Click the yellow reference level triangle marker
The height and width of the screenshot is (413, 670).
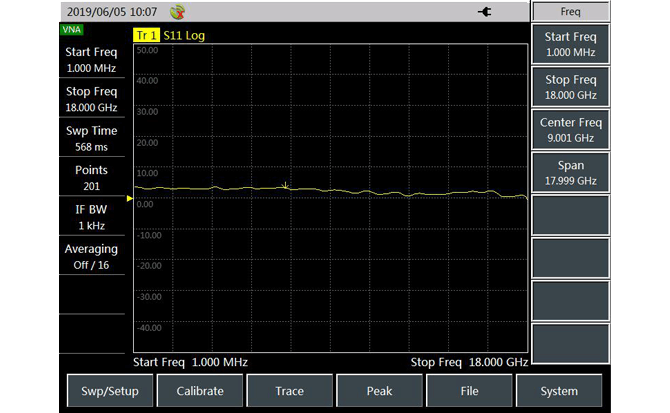coord(129,199)
